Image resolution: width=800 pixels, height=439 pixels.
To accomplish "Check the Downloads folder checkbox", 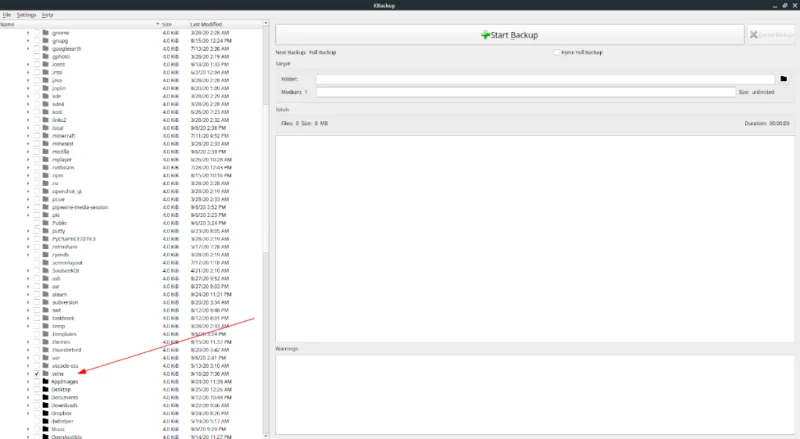I will [37, 405].
